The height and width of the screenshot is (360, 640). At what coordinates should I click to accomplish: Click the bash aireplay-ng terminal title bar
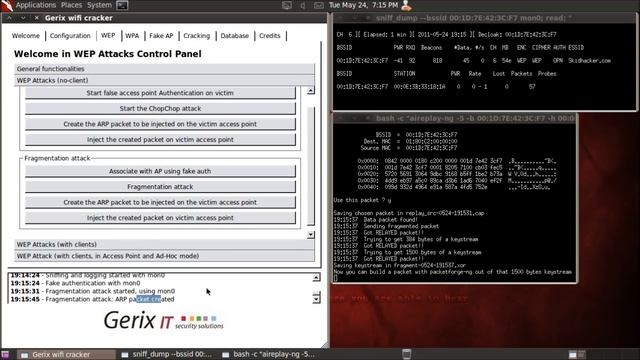click(455, 118)
